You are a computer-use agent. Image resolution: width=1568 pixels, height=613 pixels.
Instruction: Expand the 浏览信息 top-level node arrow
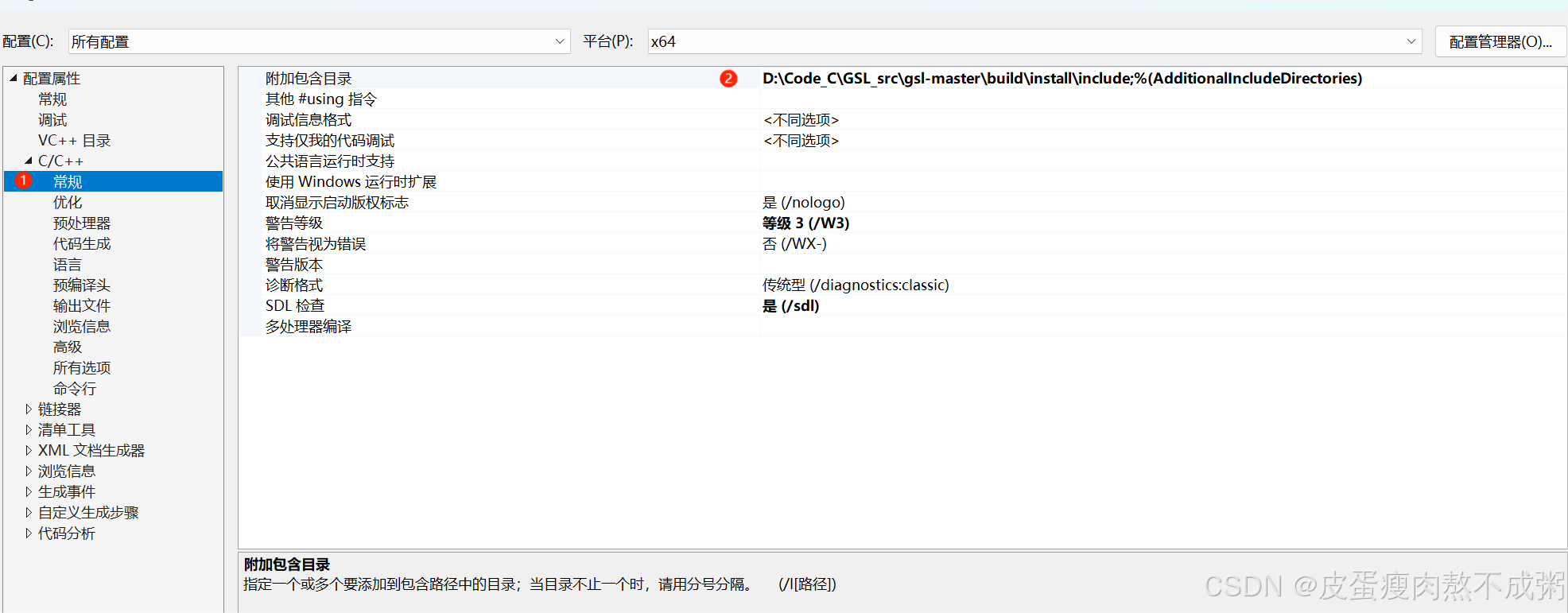click(29, 471)
